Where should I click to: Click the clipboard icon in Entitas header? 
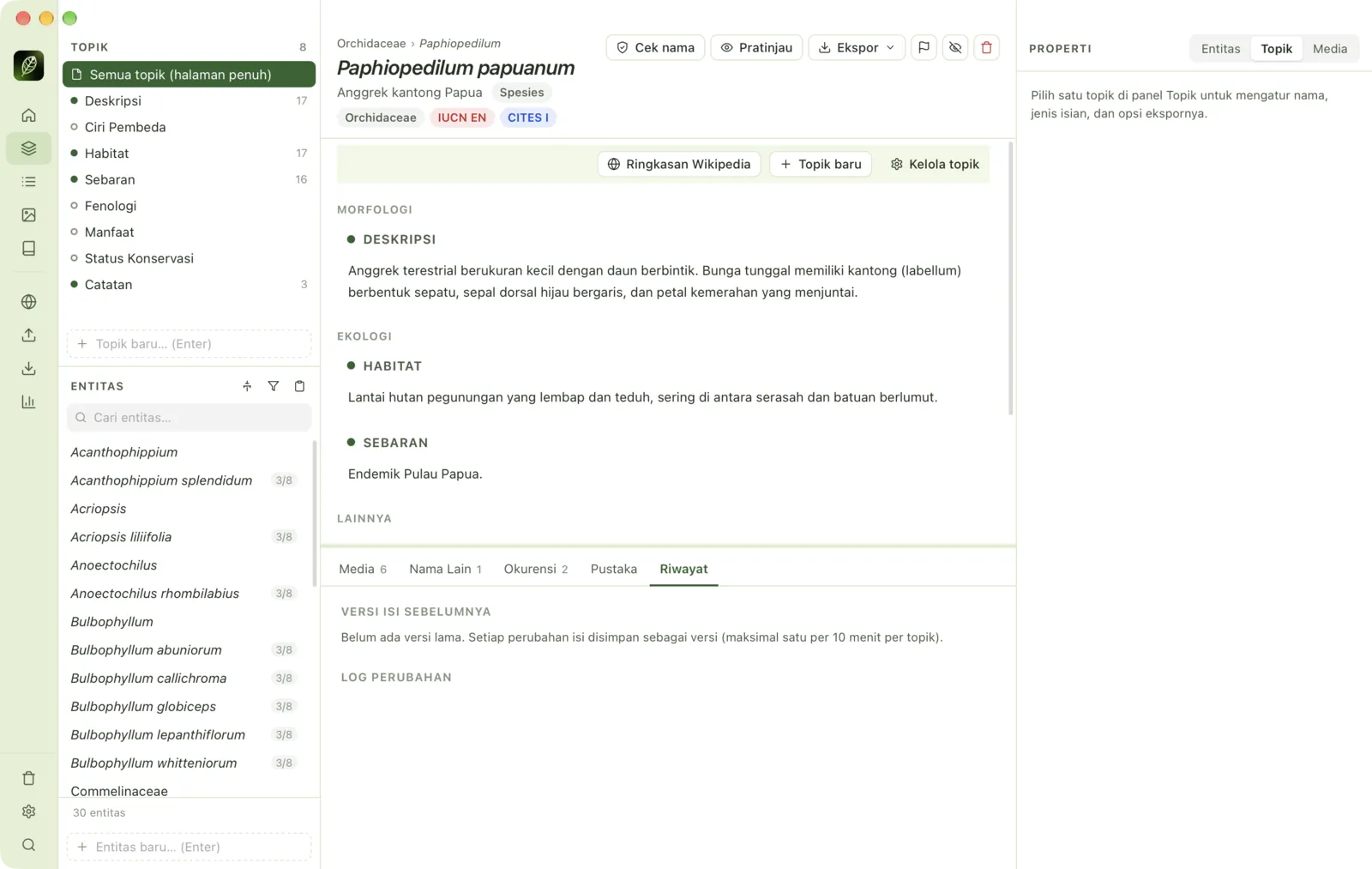coord(299,386)
